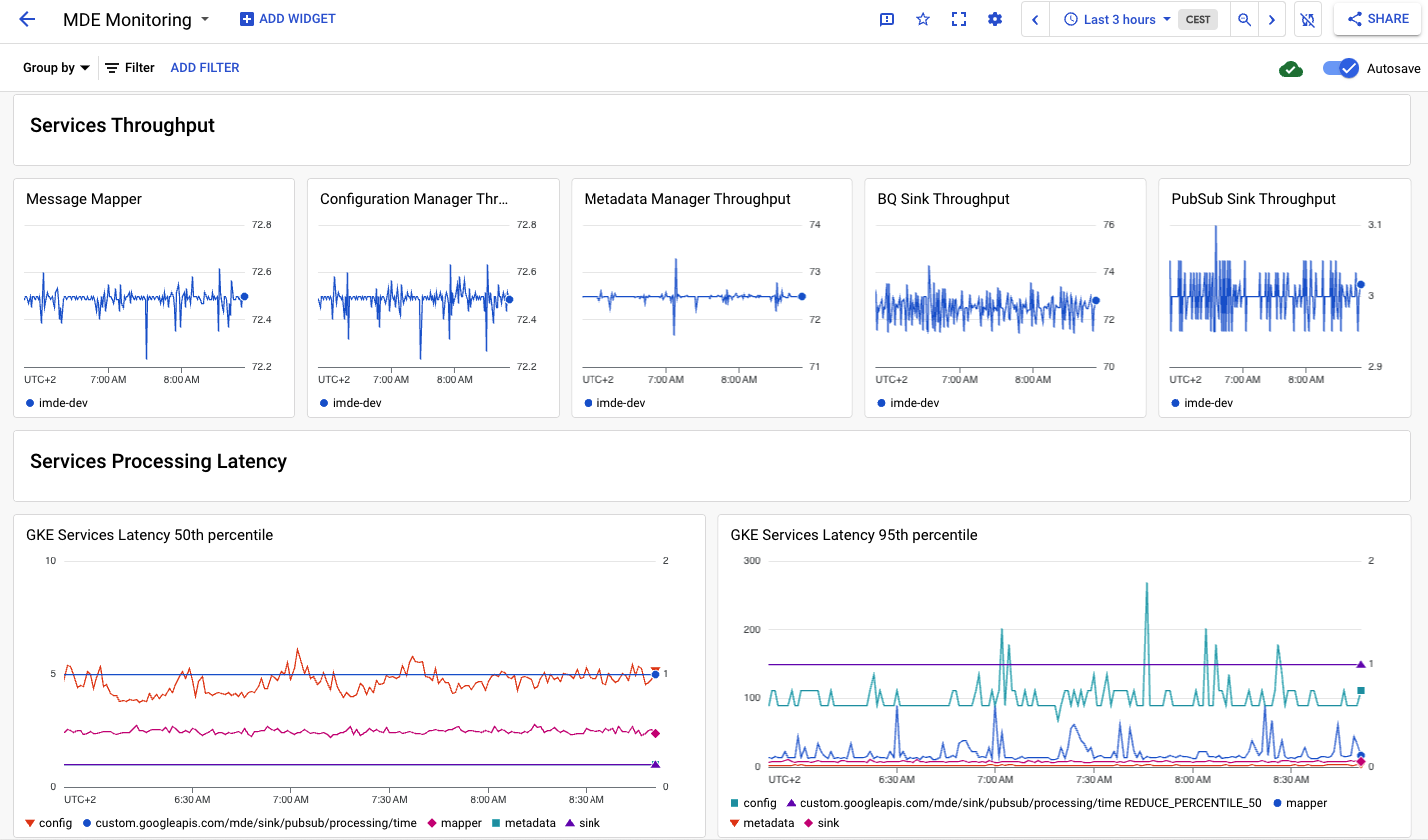
Task: Send feedback using the feedback icon
Action: tap(886, 19)
